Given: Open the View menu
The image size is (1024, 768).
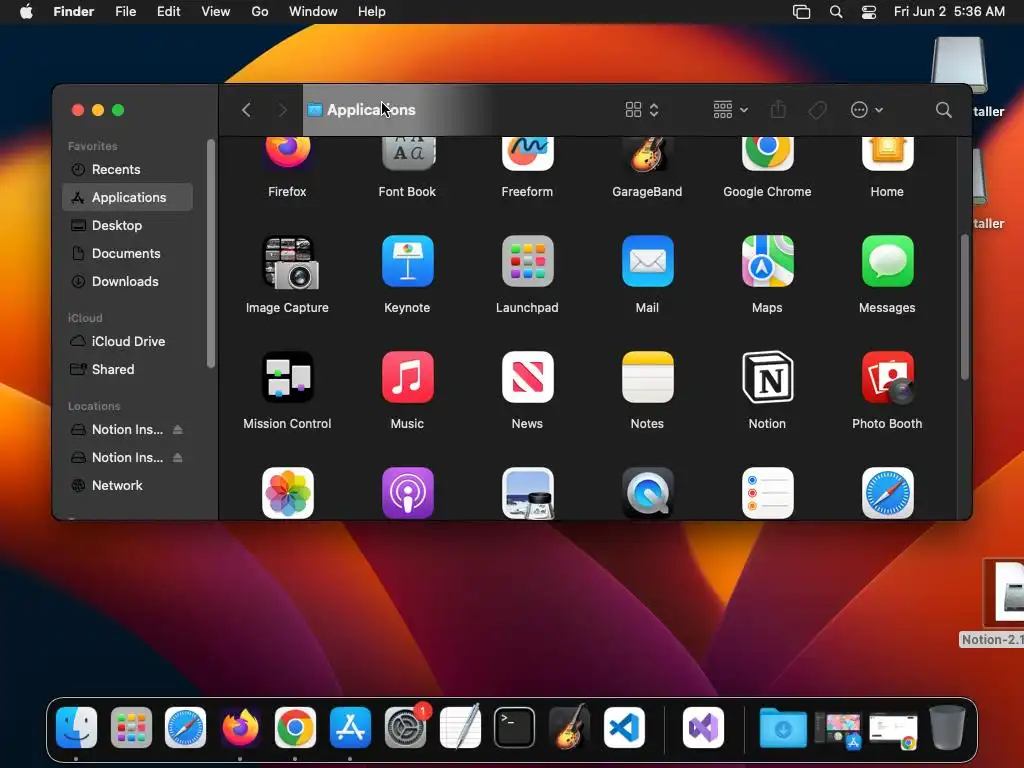Looking at the screenshot, I should (216, 12).
